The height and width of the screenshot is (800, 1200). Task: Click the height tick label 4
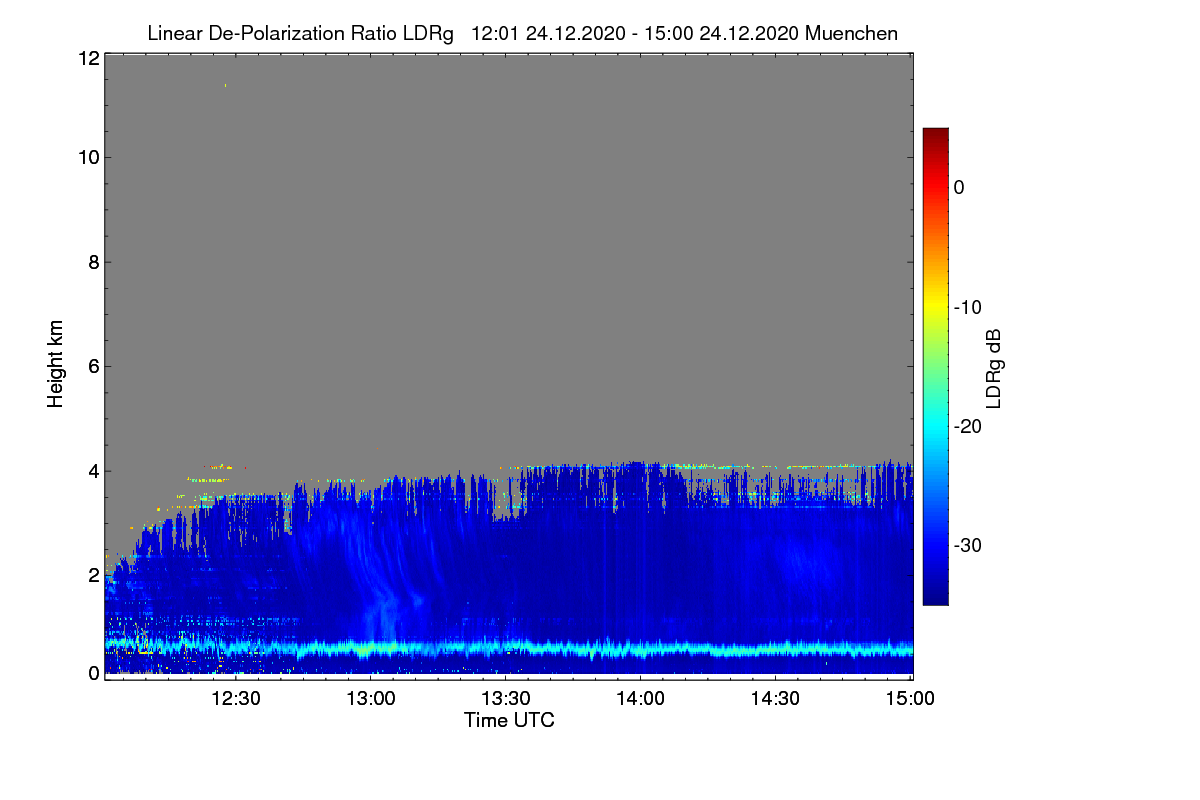(93, 471)
